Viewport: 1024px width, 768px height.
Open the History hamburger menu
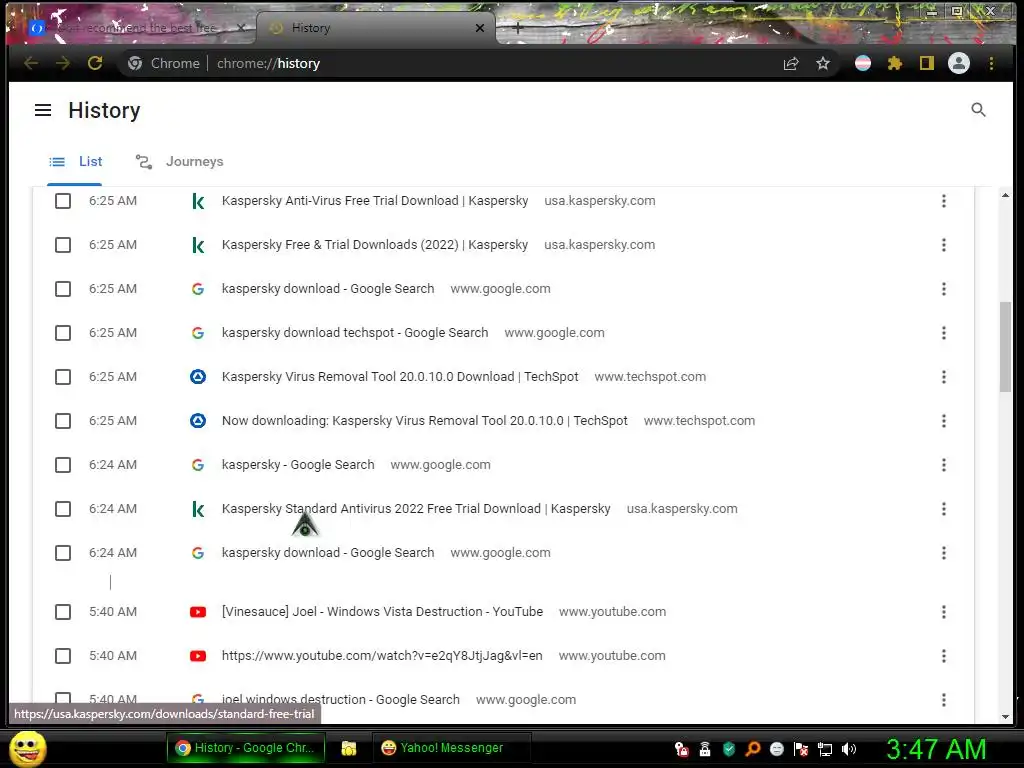tap(43, 110)
